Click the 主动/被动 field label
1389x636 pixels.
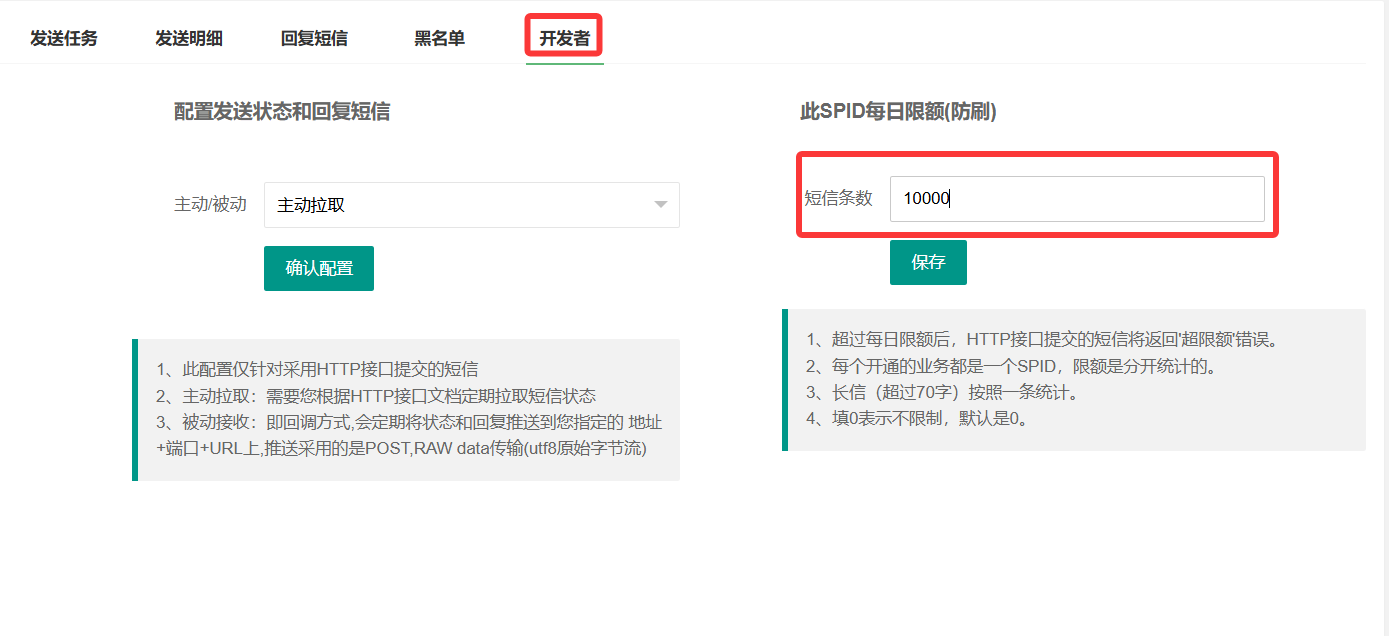pyautogui.click(x=210, y=204)
